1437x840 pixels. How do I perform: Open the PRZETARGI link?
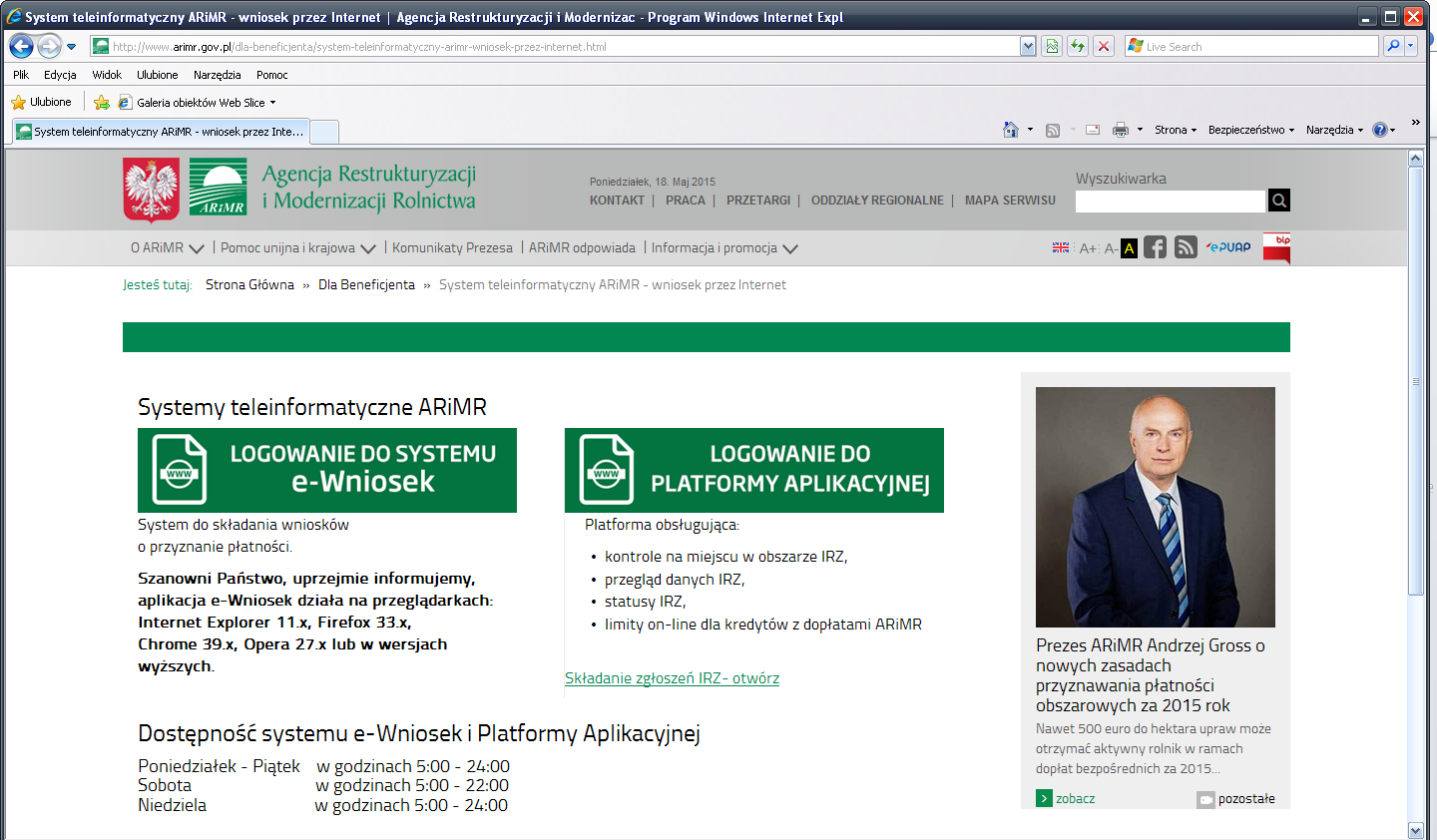[758, 201]
